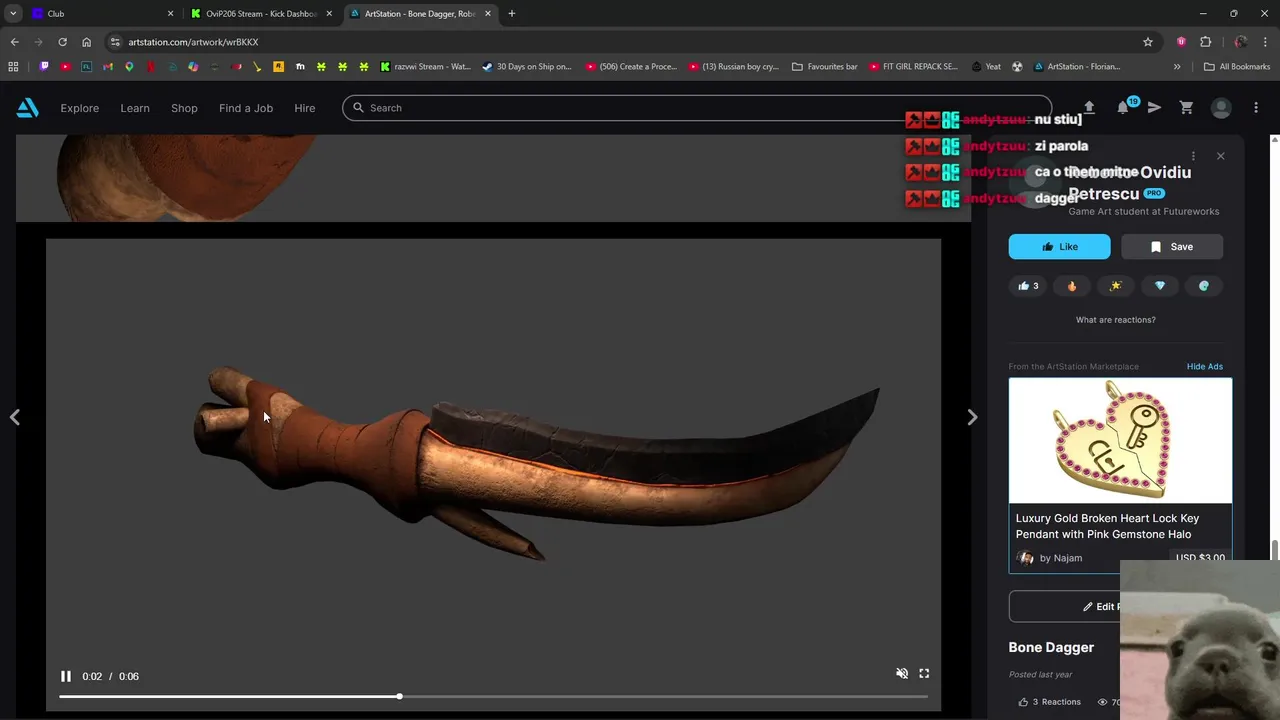Image resolution: width=1280 pixels, height=720 pixels.
Task: Open the Hire menu
Action: coord(305,108)
